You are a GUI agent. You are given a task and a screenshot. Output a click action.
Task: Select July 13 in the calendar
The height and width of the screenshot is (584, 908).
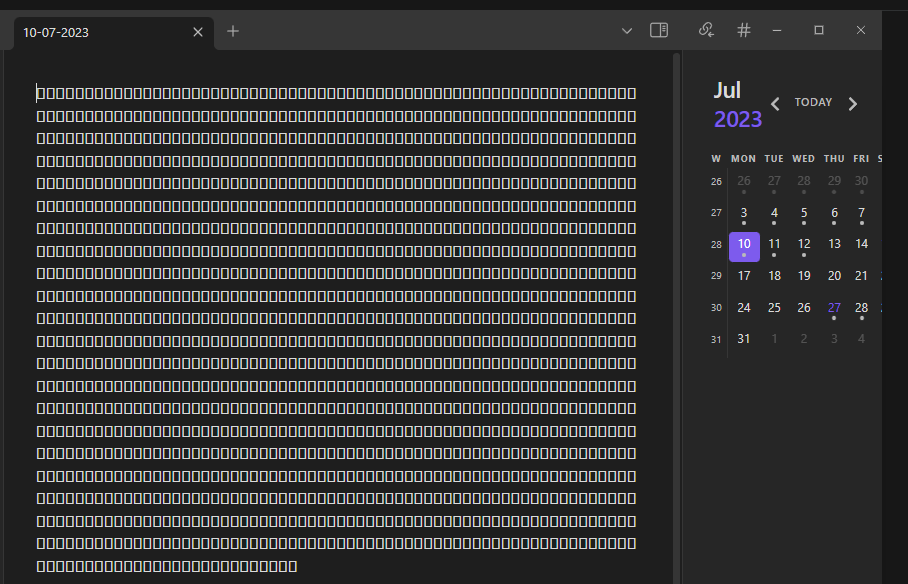click(x=834, y=246)
